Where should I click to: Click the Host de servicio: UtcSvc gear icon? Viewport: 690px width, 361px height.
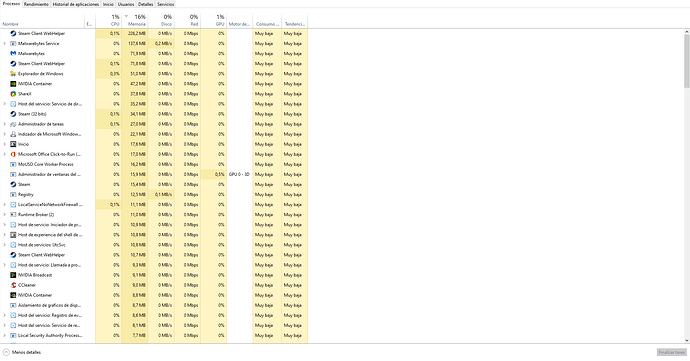(x=13, y=245)
